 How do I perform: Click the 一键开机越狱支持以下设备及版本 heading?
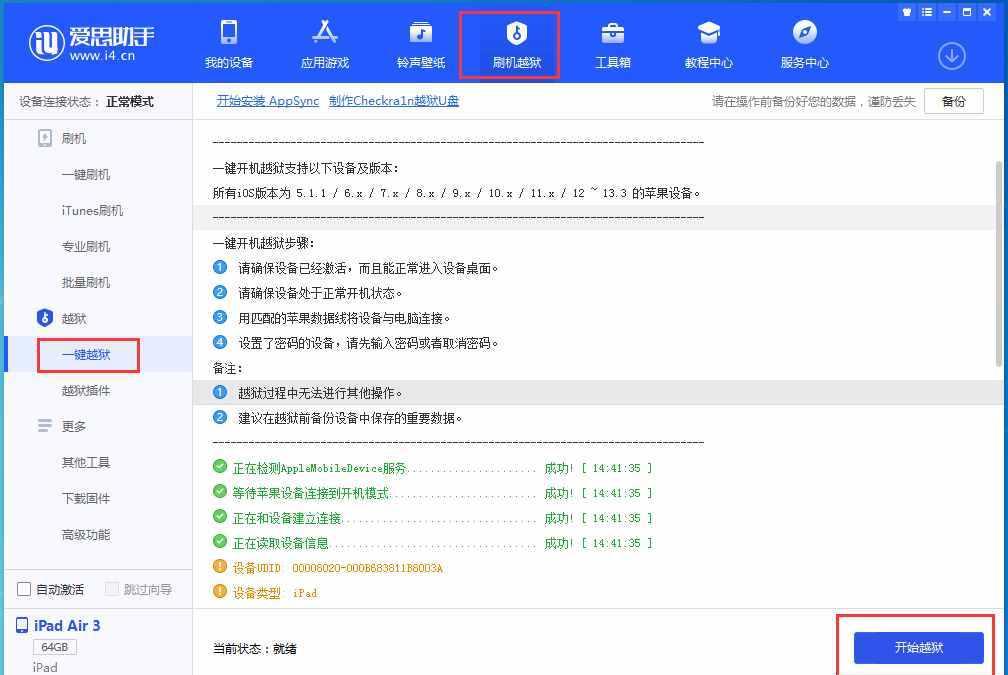point(306,168)
